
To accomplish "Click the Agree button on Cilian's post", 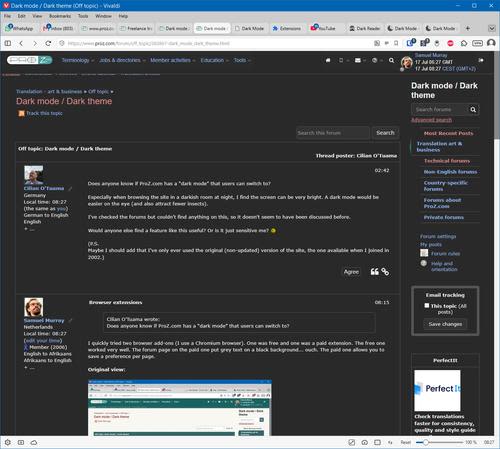I will [x=351, y=272].
